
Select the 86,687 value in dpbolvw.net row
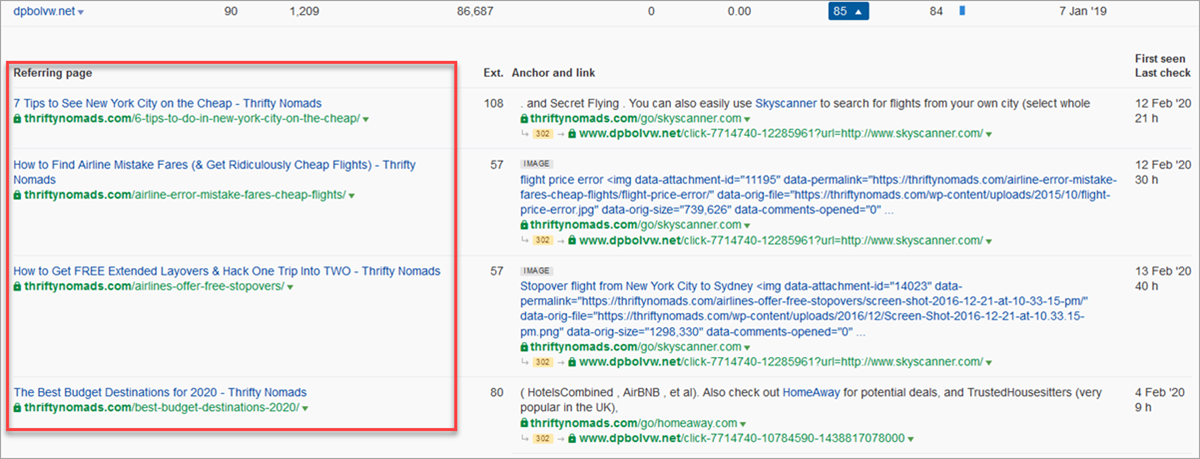pyautogui.click(x=477, y=11)
